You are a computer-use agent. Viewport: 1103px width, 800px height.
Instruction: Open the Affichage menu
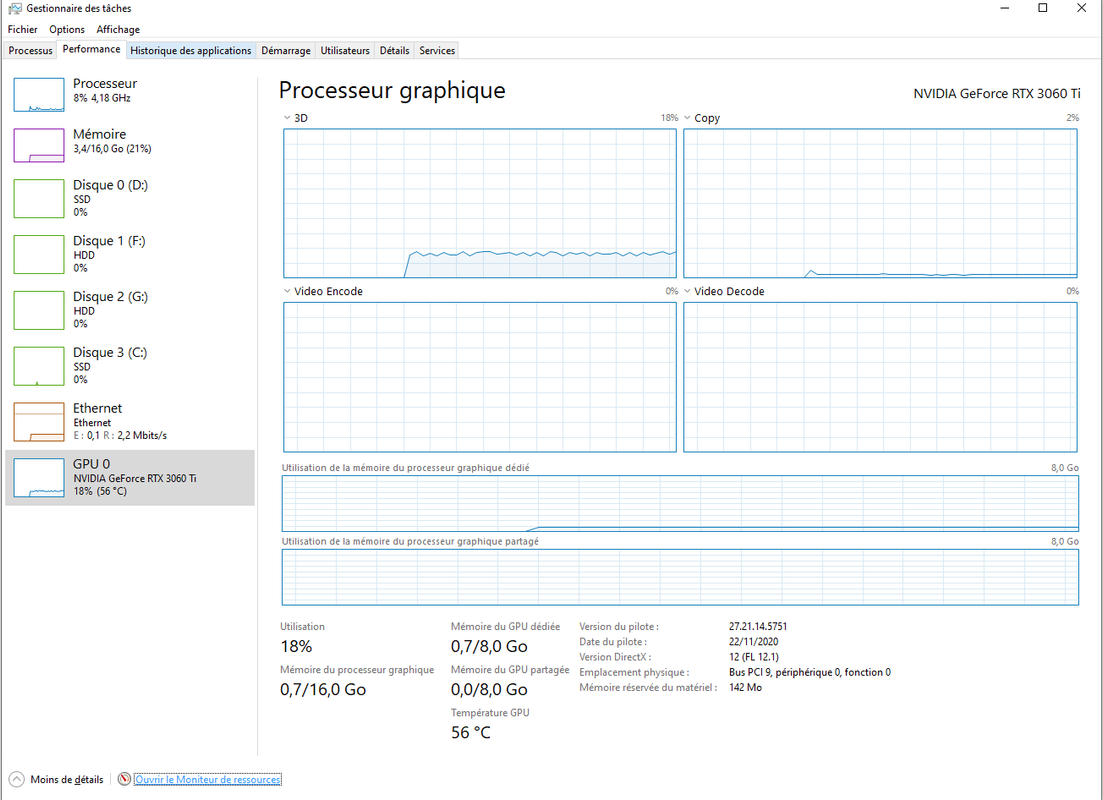coord(118,30)
